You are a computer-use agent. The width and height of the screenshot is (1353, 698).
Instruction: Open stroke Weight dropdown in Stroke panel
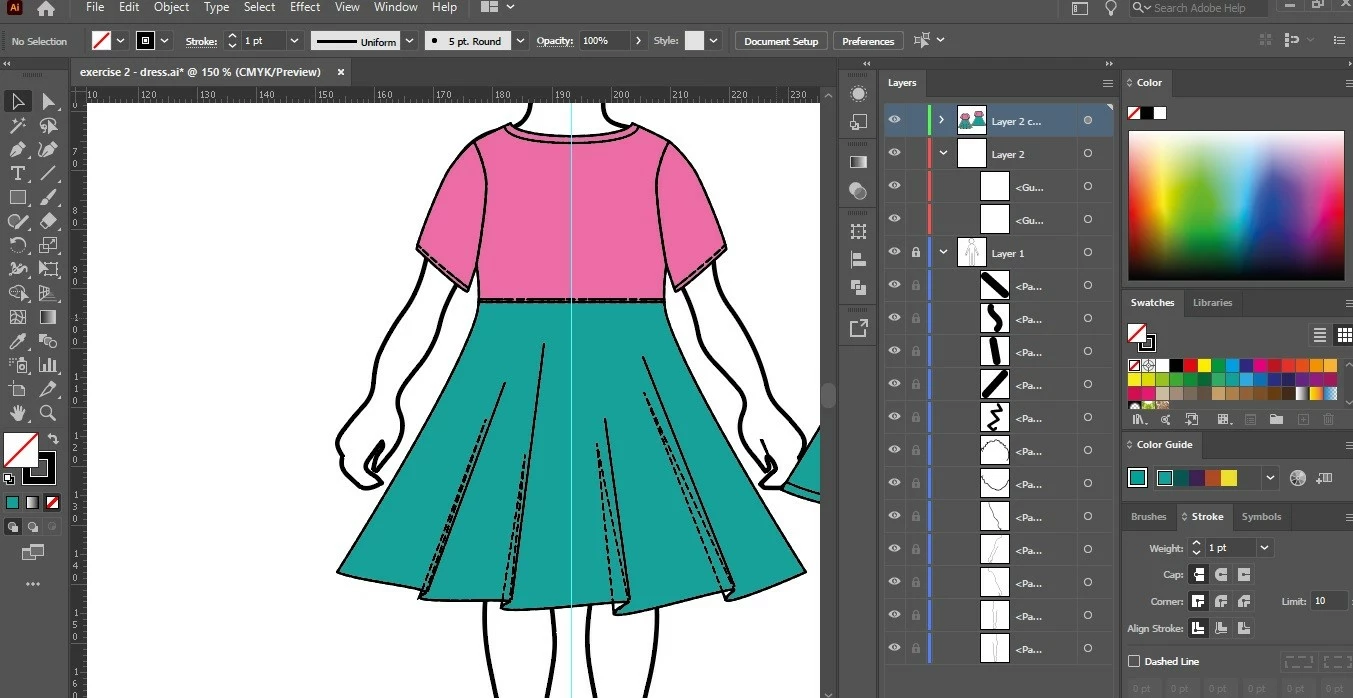click(x=1265, y=548)
